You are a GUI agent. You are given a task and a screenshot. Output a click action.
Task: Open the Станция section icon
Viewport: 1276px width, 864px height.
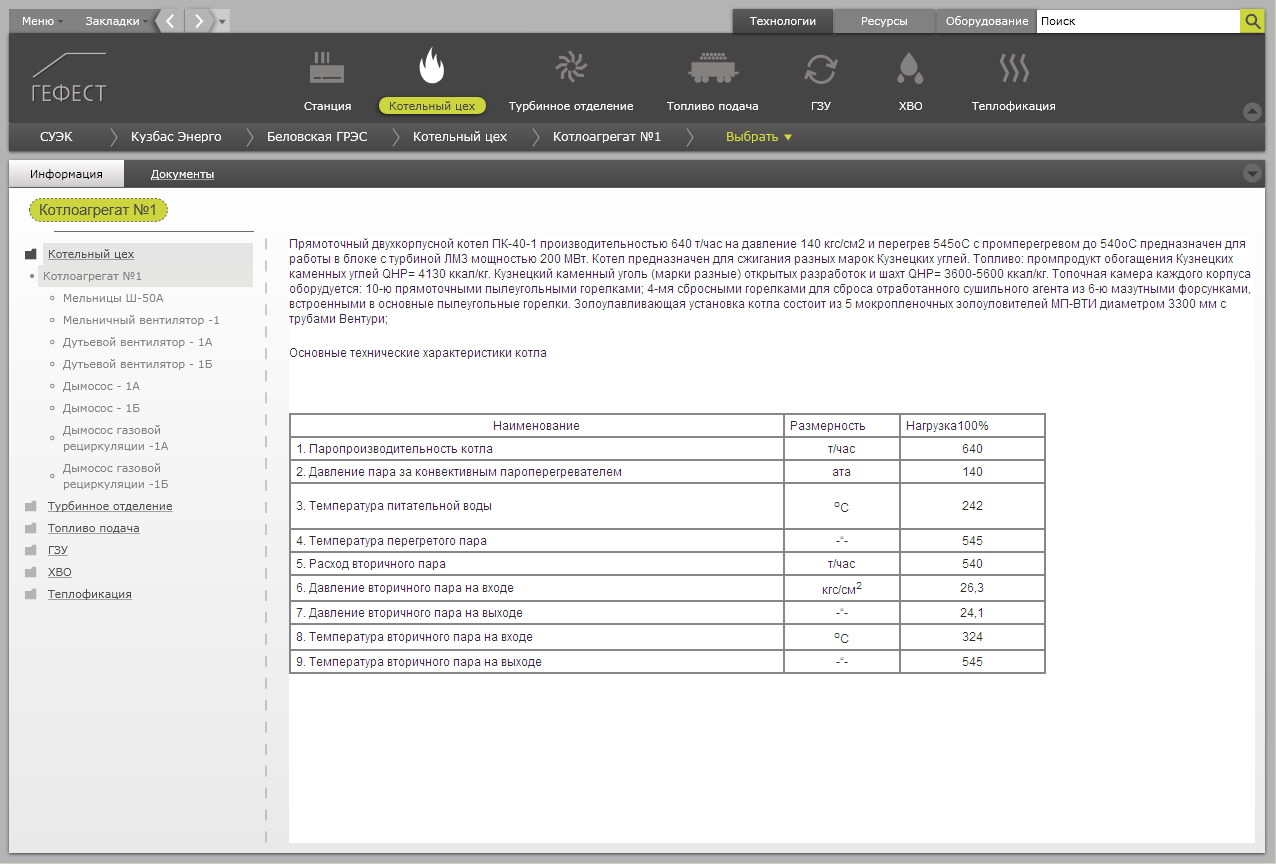pos(327,68)
